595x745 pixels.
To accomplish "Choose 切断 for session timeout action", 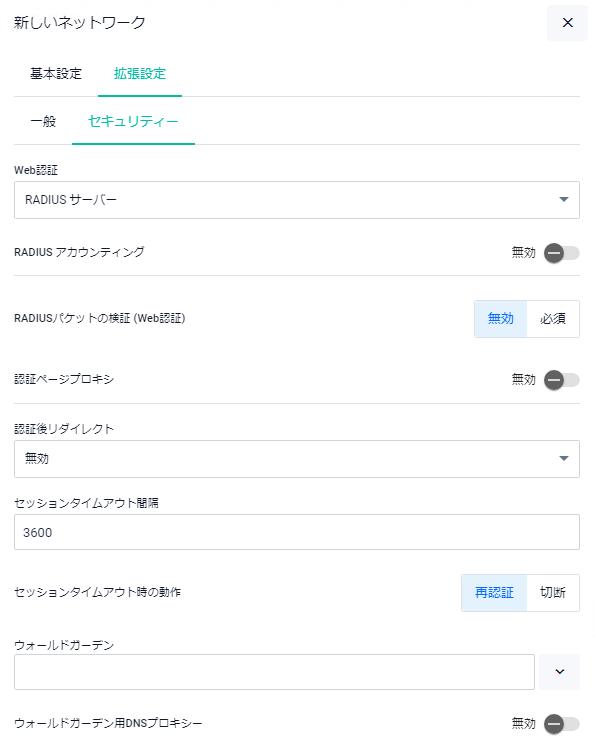I will pos(553,592).
